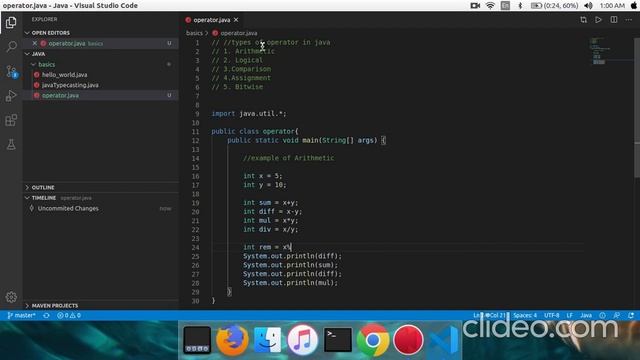Click the Synchronize Changes icon in status bar

point(47,316)
